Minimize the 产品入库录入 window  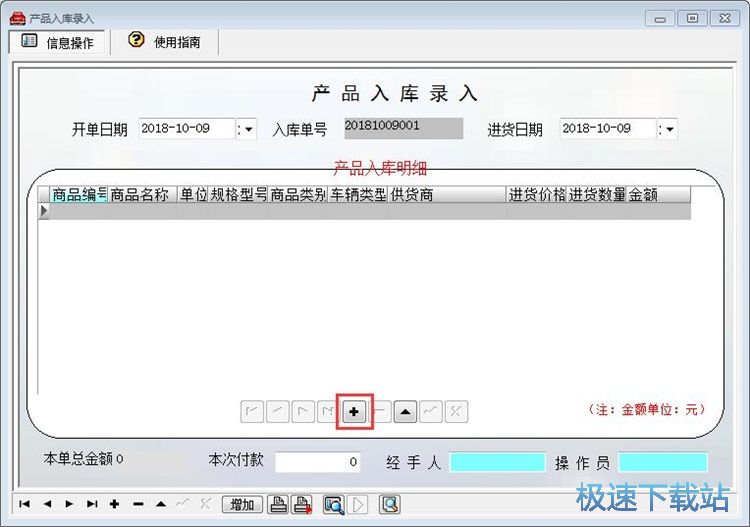(660, 19)
